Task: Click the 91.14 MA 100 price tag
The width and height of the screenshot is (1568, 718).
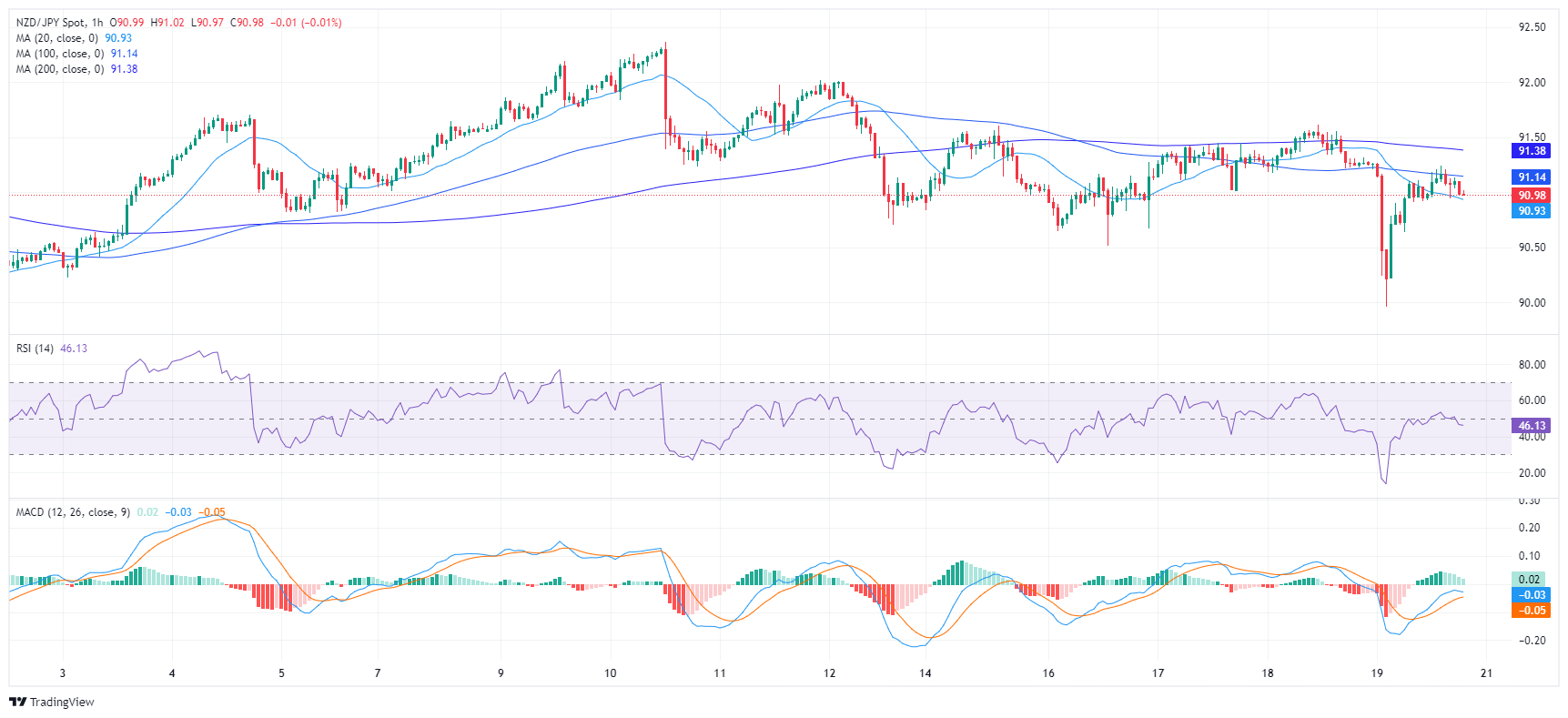Action: pos(1532,177)
